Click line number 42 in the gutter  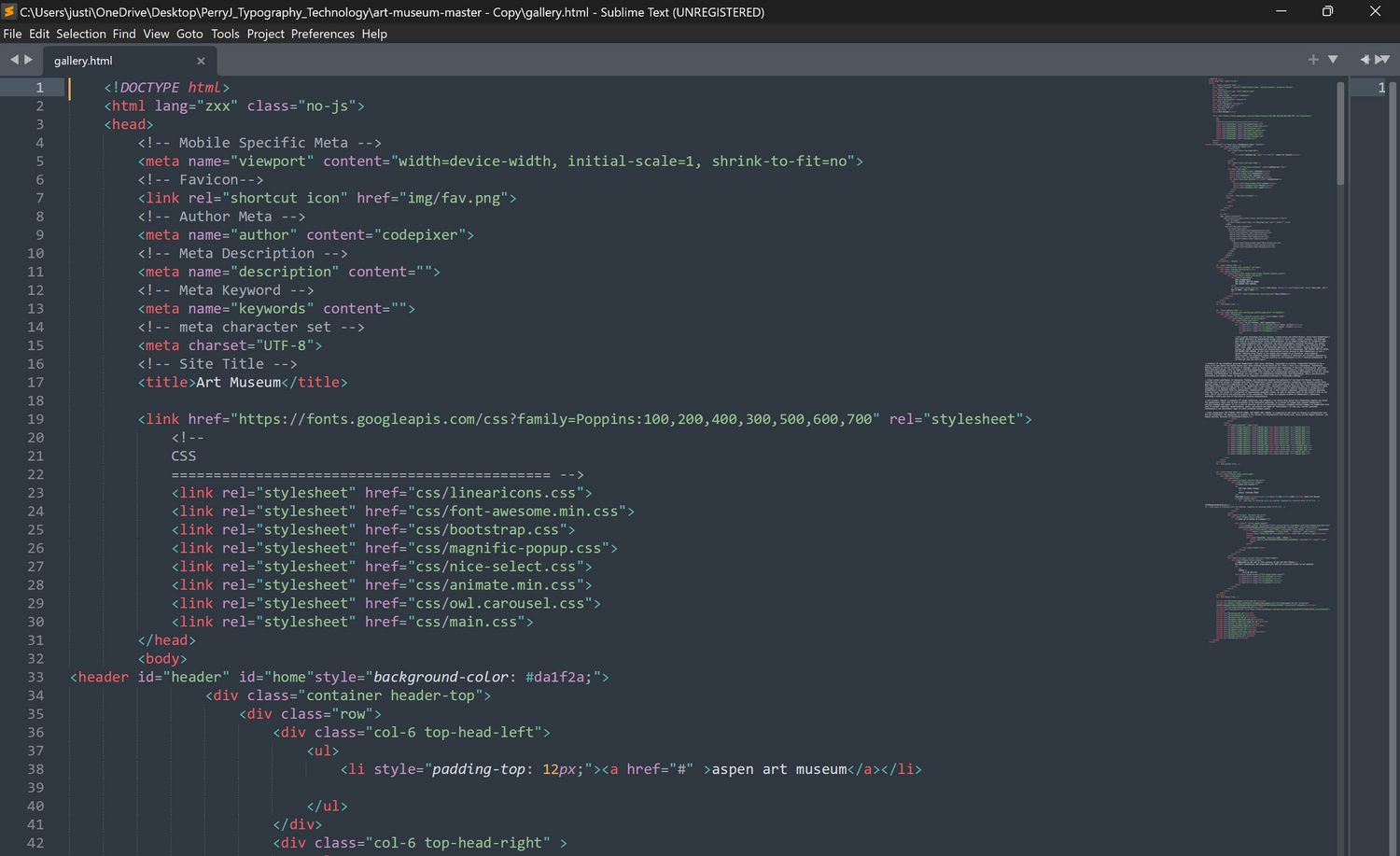coord(35,843)
